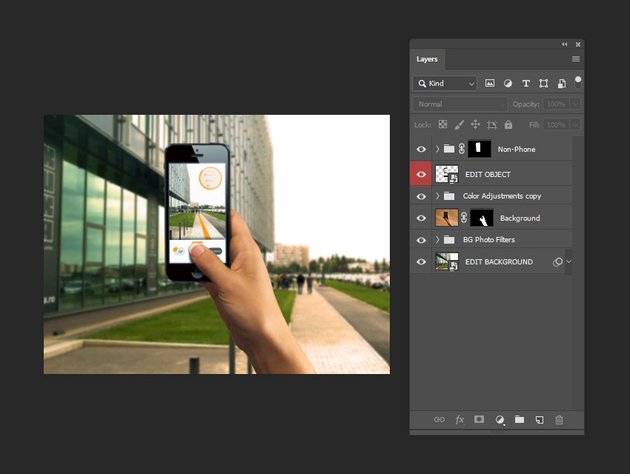Hide the Non-Phone group
Screen dimensions: 630x474
[x=421, y=149]
